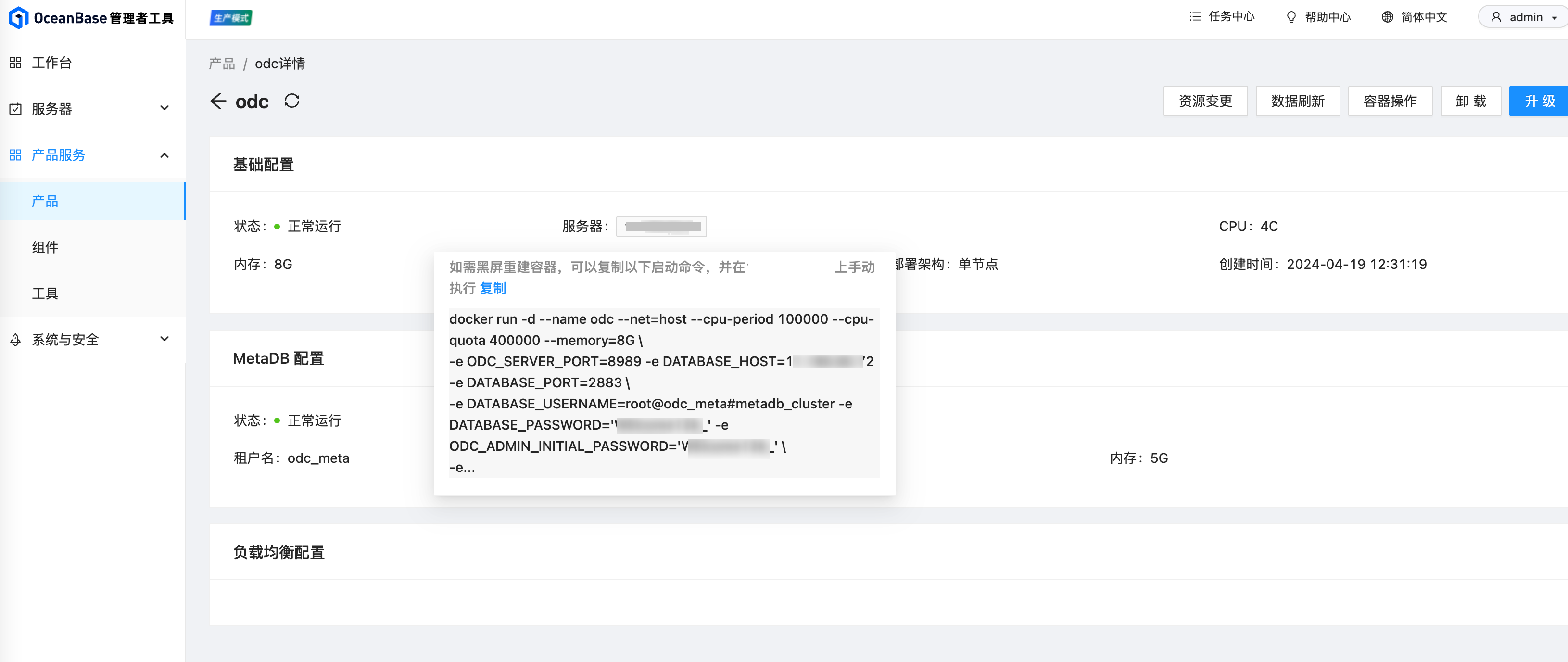Click the 卸载 button
The image size is (1568, 662).
tap(1471, 101)
